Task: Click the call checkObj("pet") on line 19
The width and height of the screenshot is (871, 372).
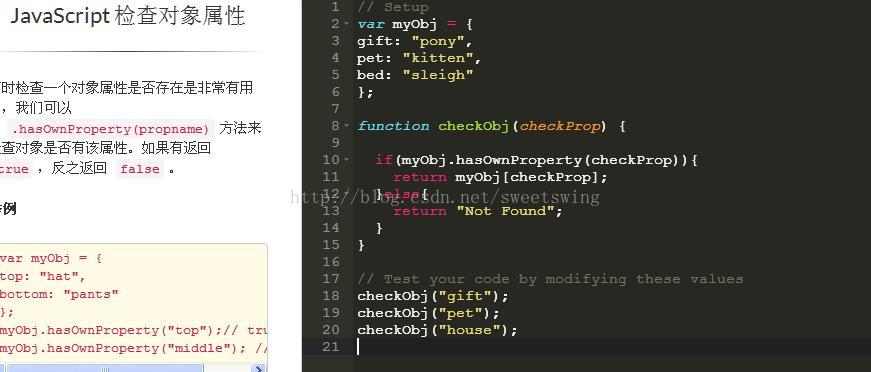Action: 428,313
